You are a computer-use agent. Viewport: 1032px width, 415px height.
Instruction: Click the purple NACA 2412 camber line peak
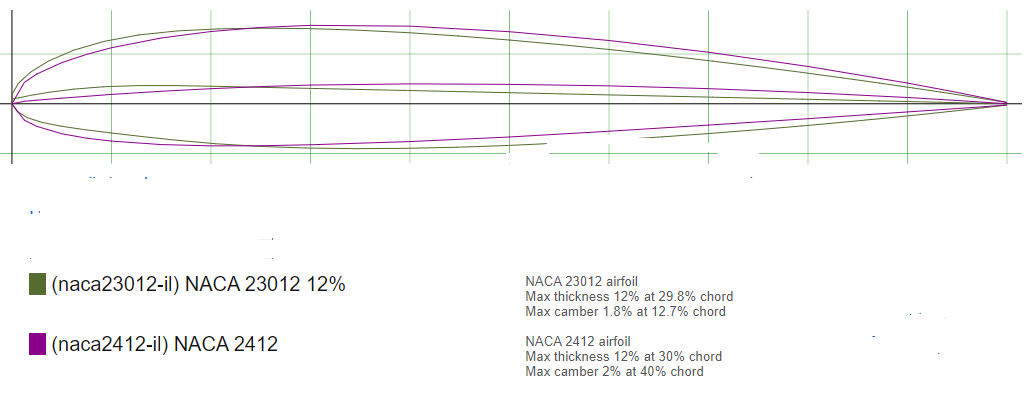click(410, 84)
